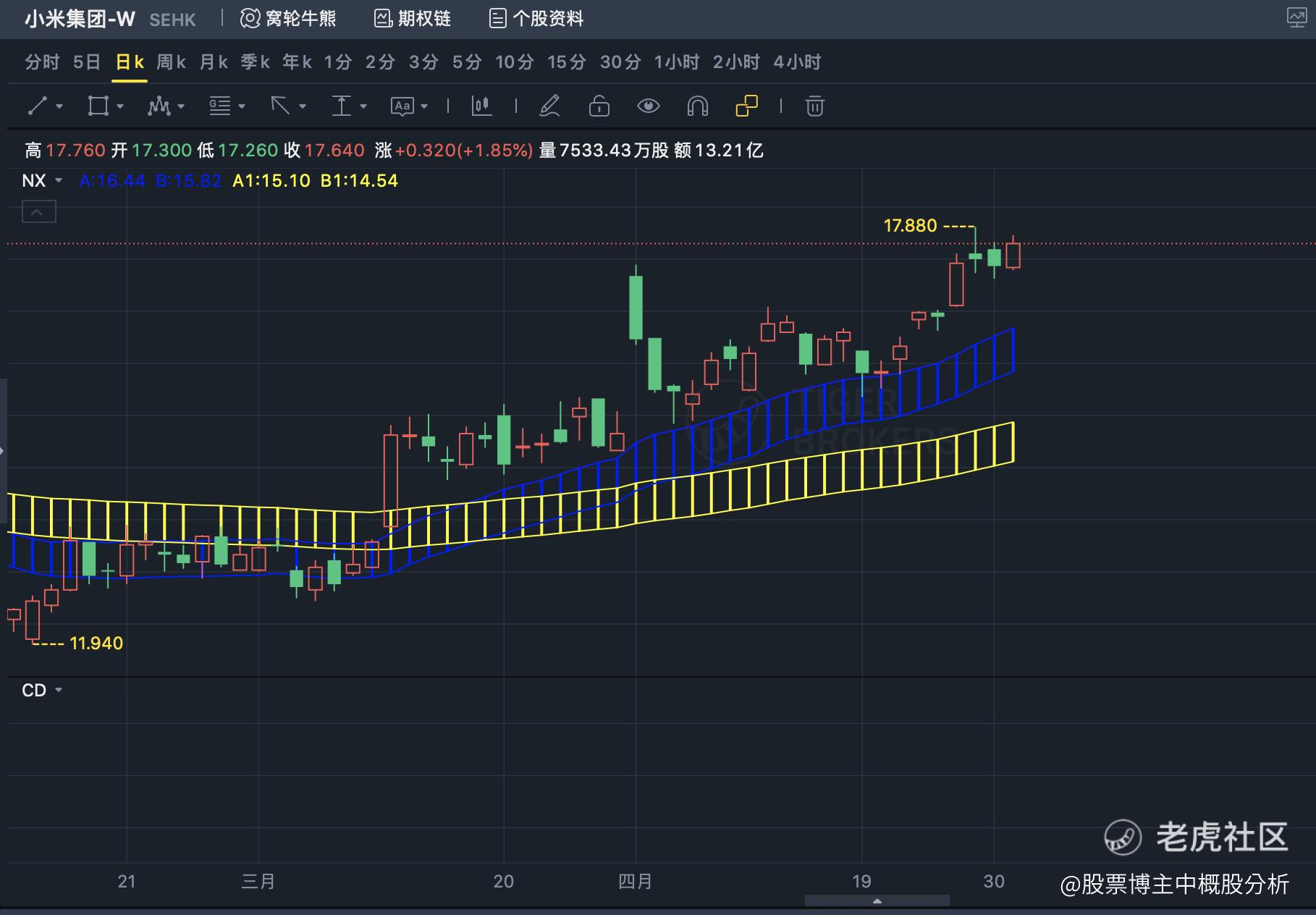Screen dimensions: 1316x915
Task: Click the pencil freehand drawing icon
Action: tap(550, 106)
